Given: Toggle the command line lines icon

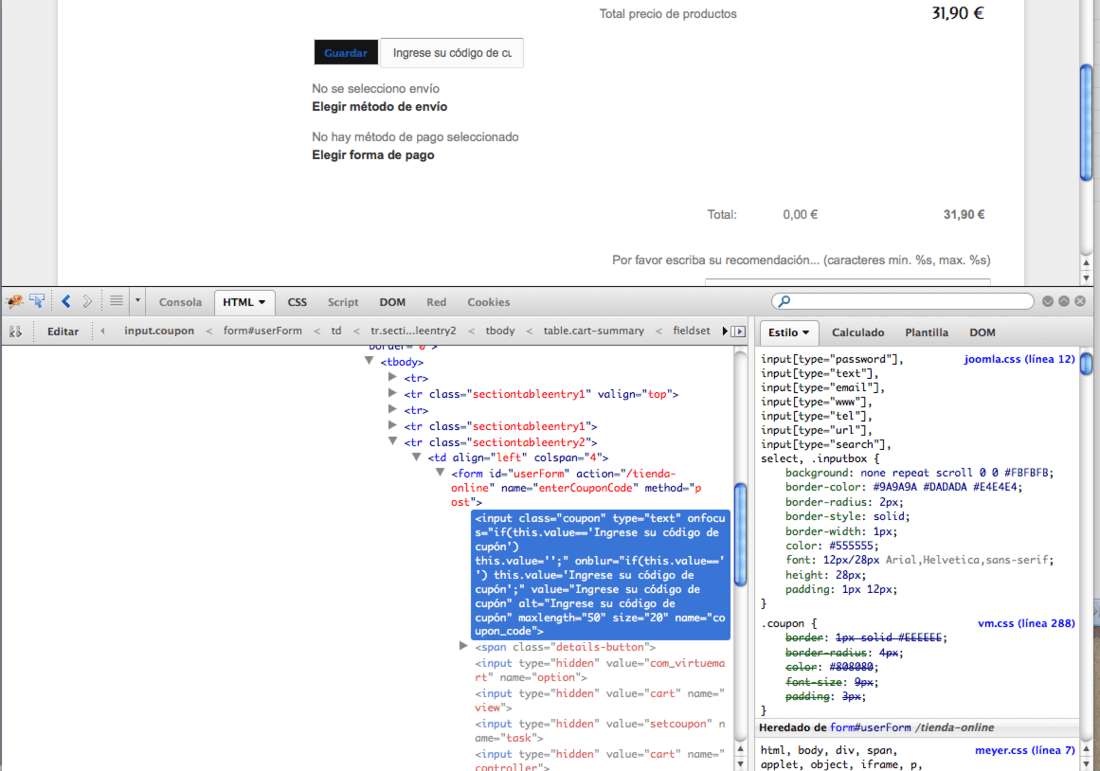Looking at the screenshot, I should click(x=116, y=301).
